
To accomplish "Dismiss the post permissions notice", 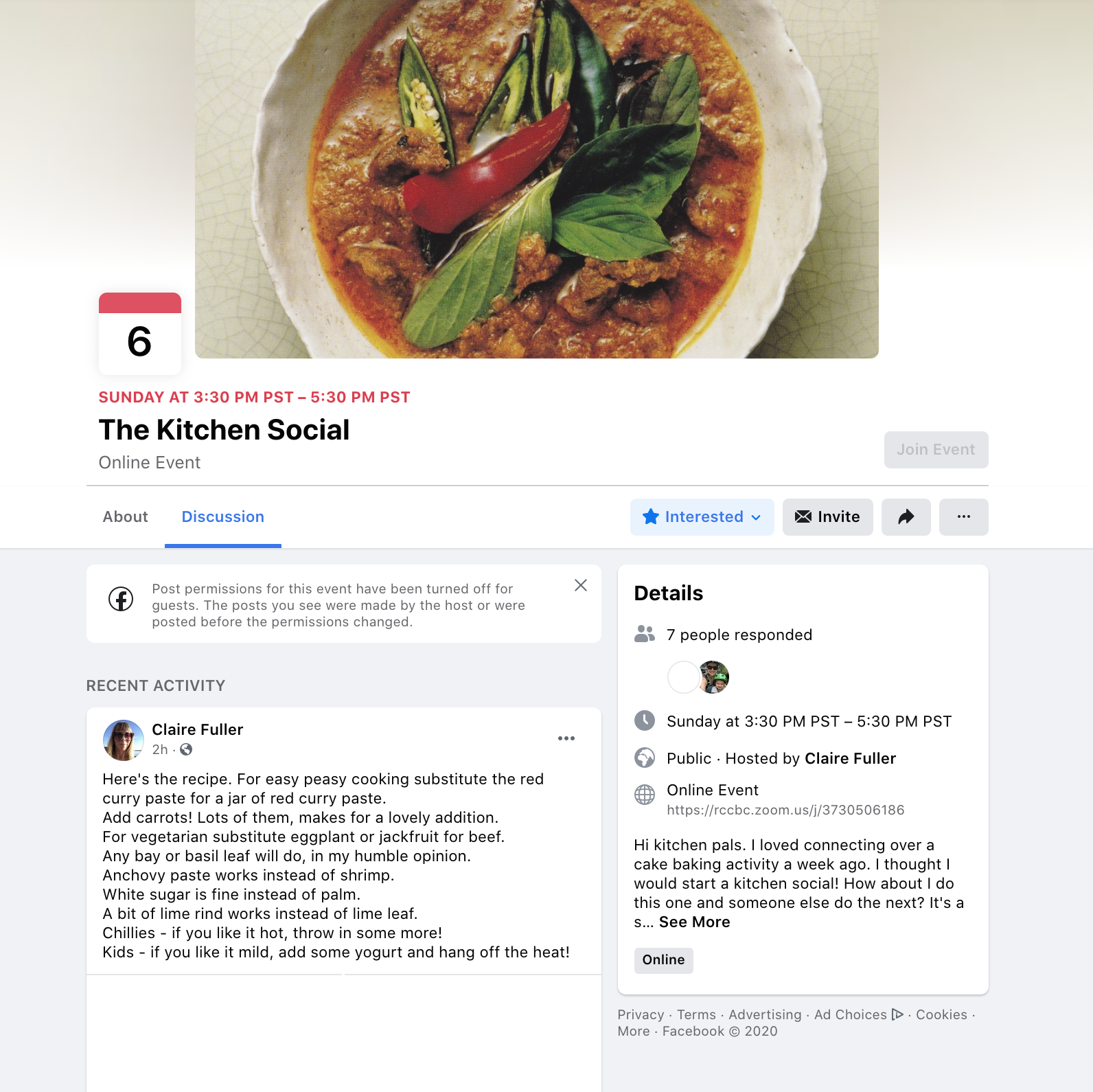I will coord(581,585).
